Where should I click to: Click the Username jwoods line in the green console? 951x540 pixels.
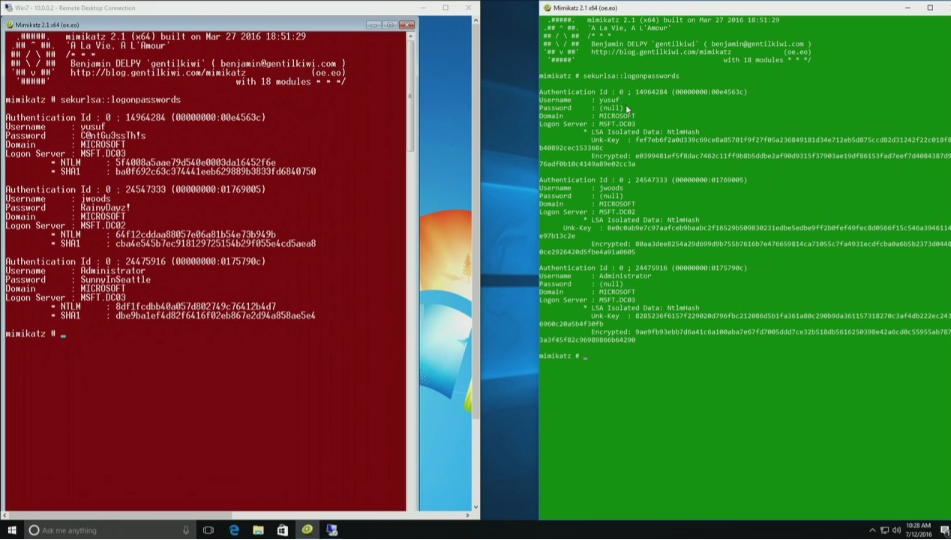581,188
